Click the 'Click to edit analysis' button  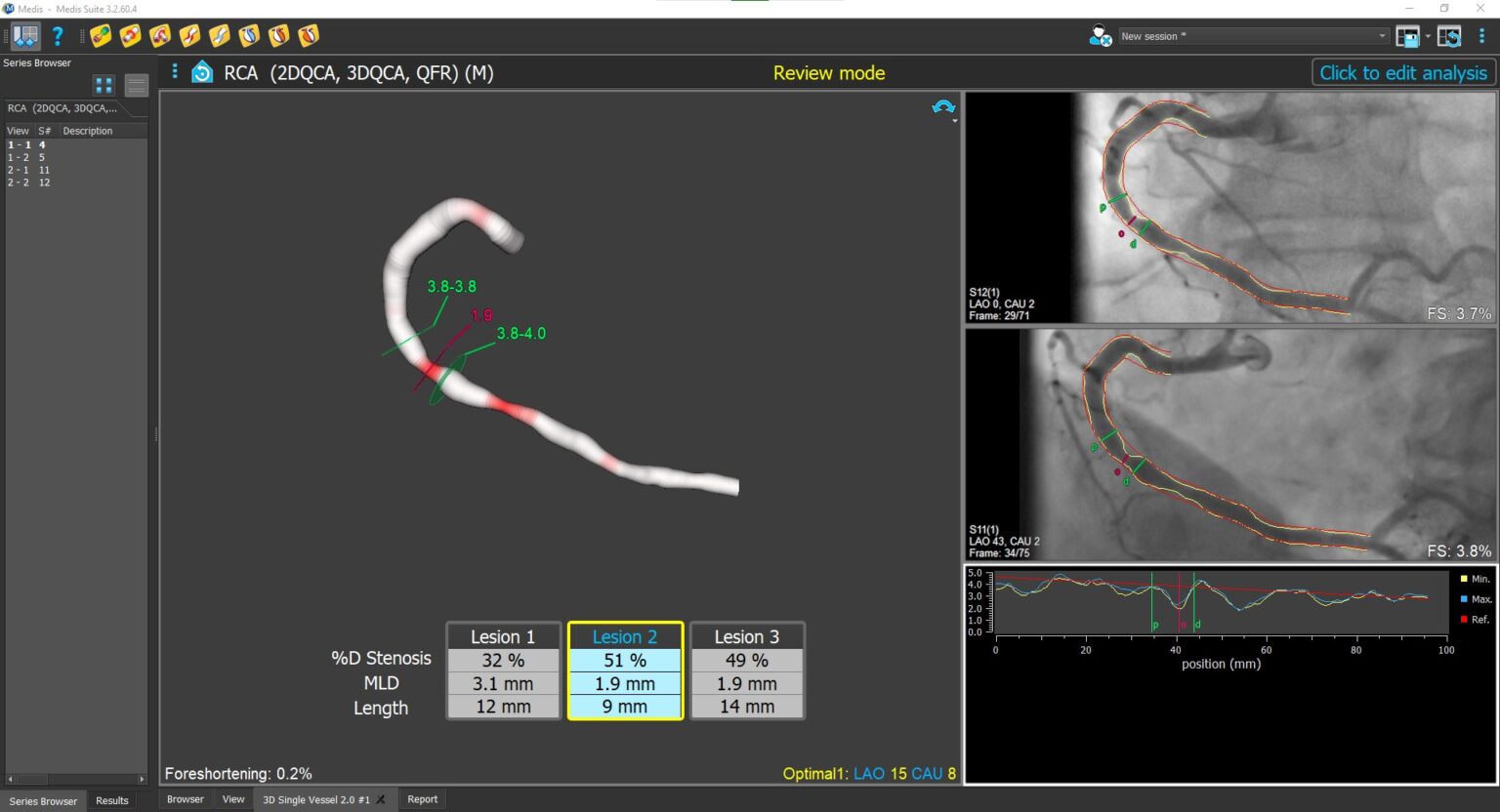[x=1402, y=73]
